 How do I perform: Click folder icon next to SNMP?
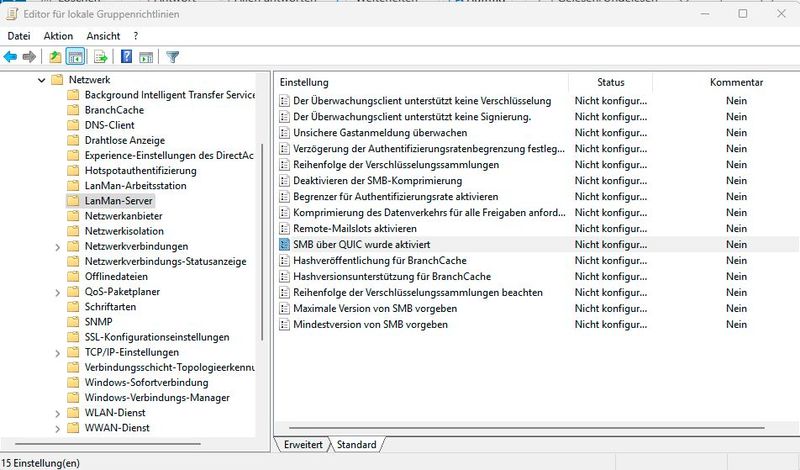click(73, 322)
